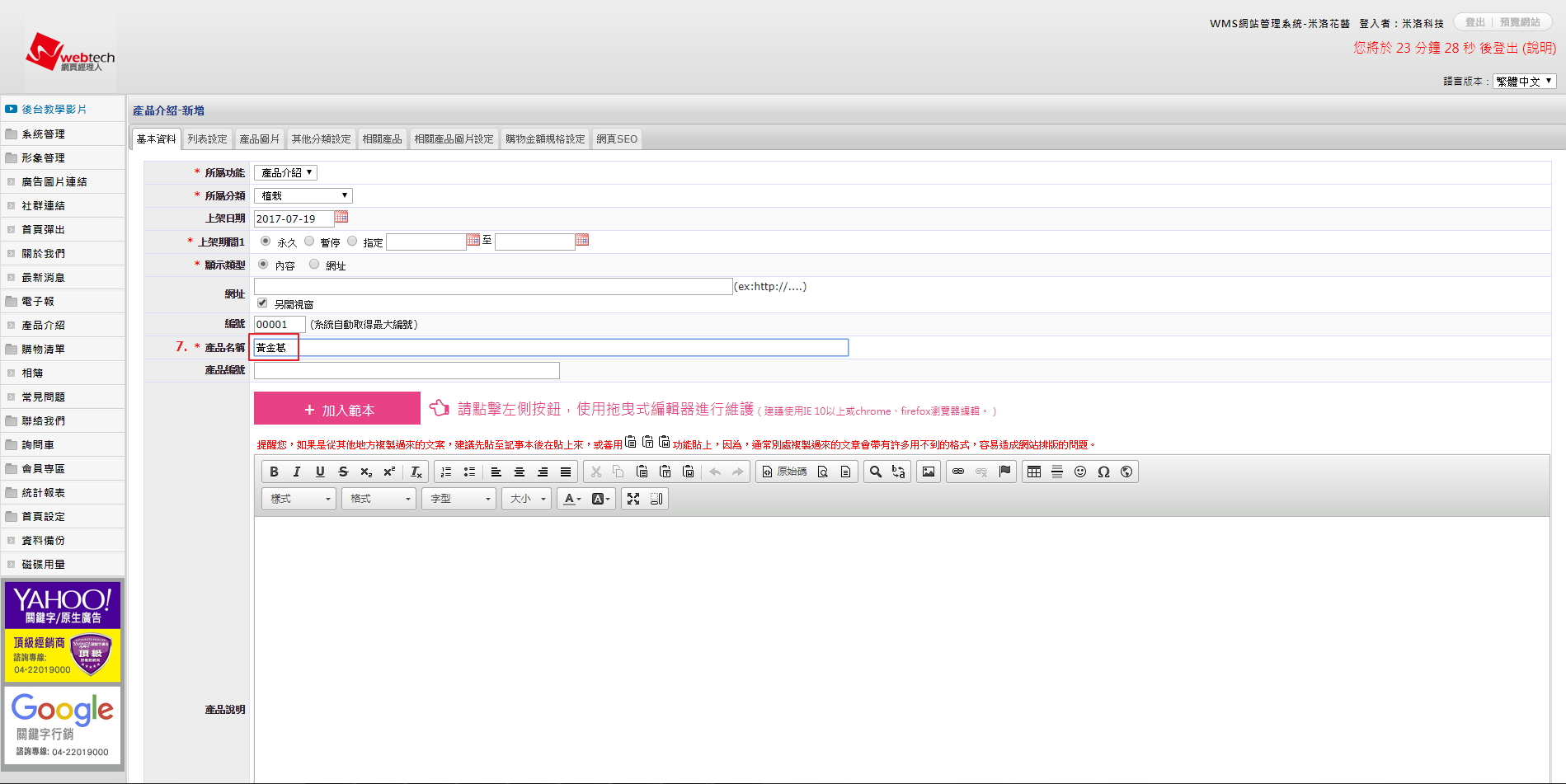The width and height of the screenshot is (1566, 784).
Task: Open the special character (Omega) picker
Action: click(x=1103, y=472)
